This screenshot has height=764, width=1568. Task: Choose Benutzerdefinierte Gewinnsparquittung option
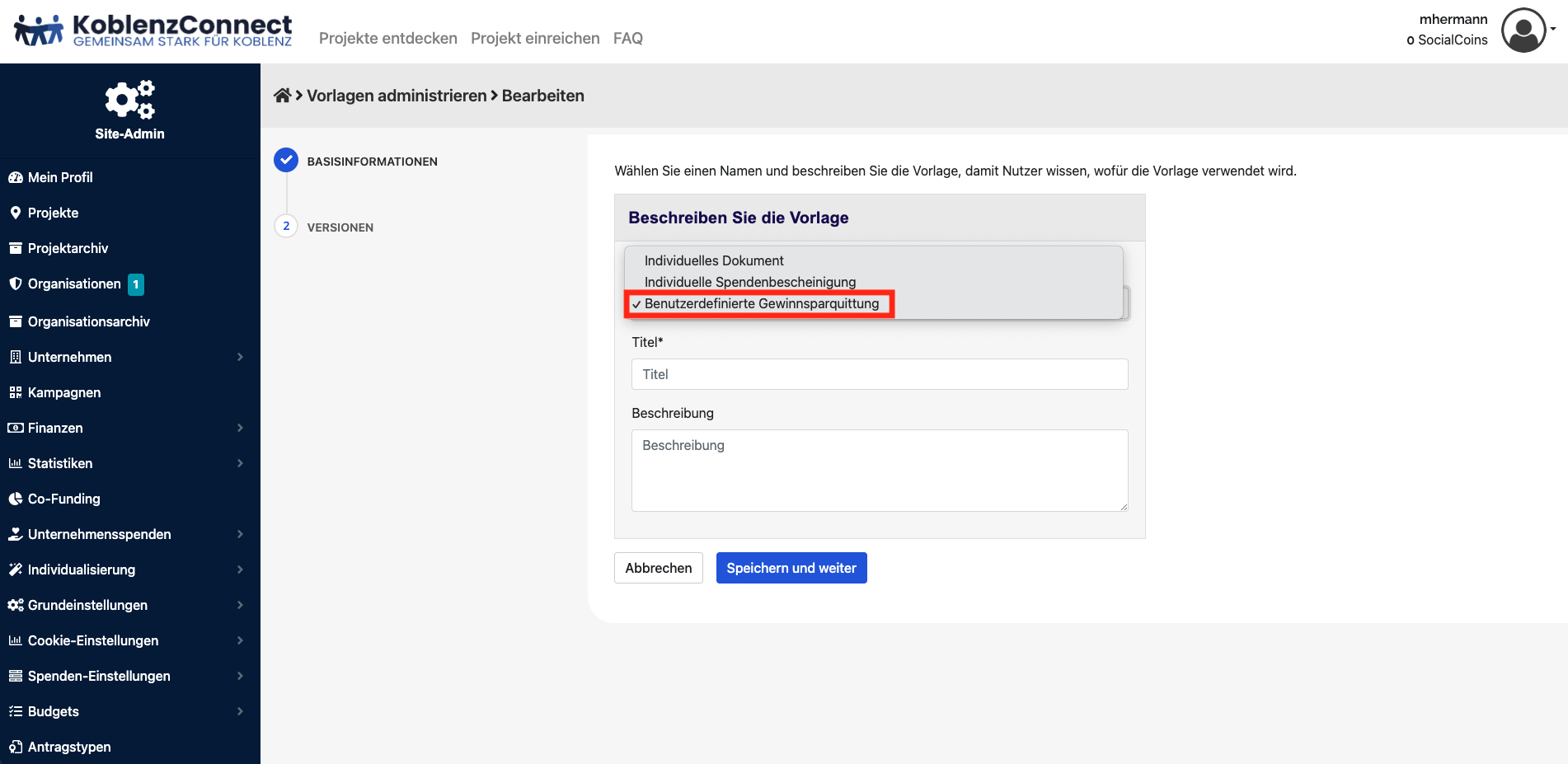pyautogui.click(x=761, y=304)
